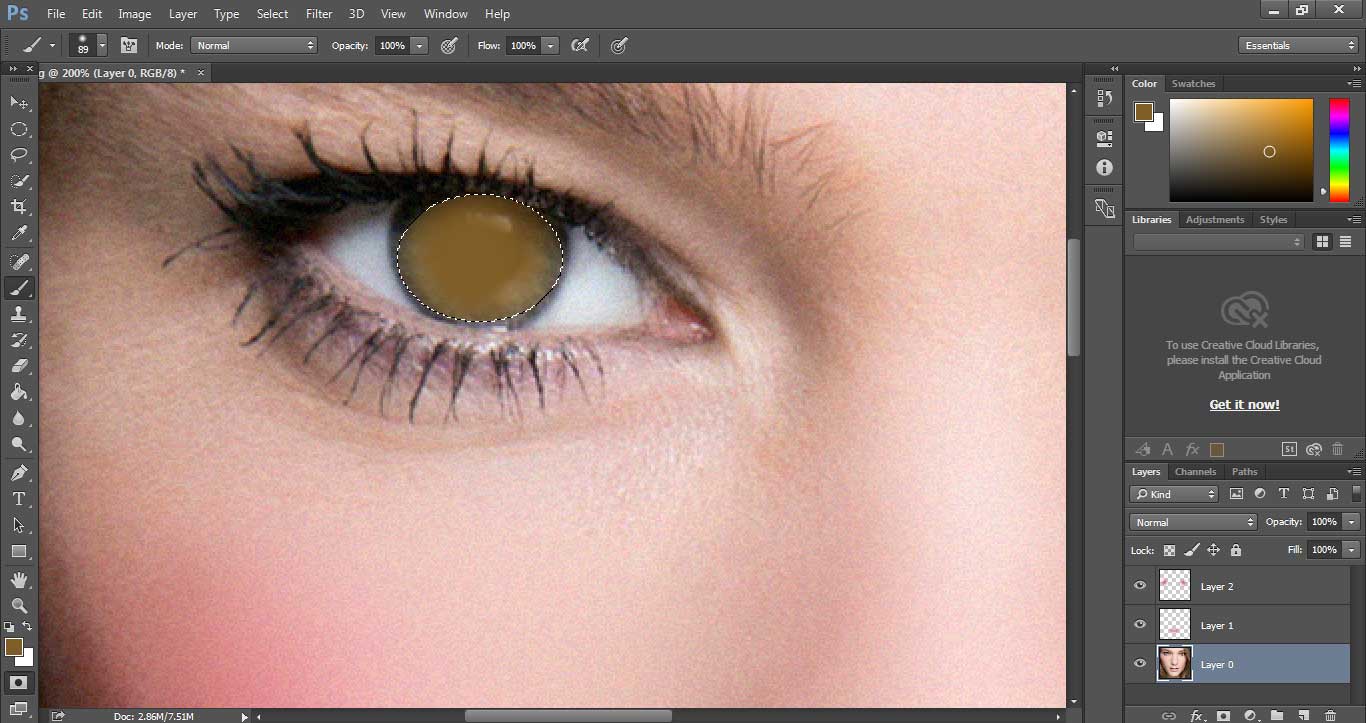Screen dimensions: 1366x723
Task: Open the Essentials workspace dropdown
Action: pos(1298,45)
